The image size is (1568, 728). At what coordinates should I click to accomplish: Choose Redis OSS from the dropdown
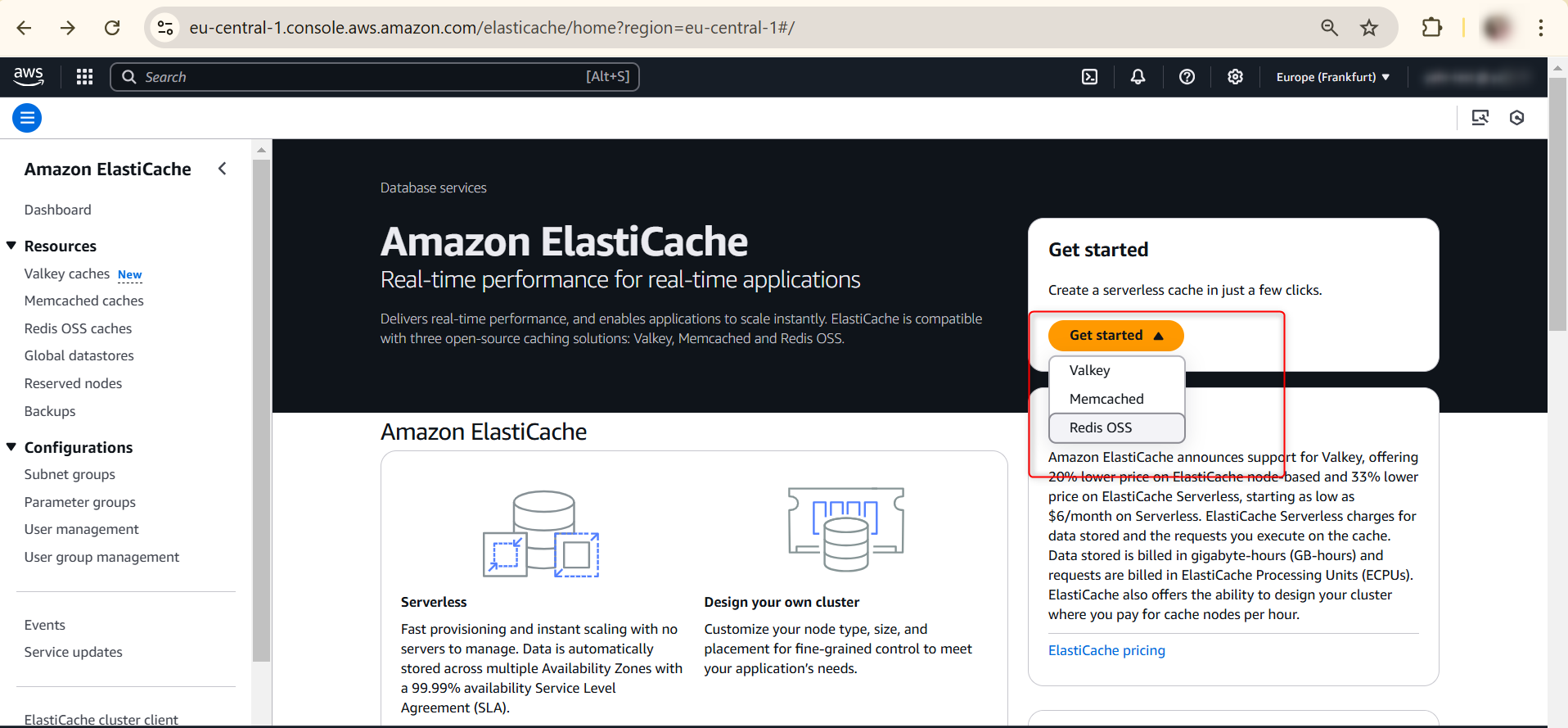coord(1100,427)
